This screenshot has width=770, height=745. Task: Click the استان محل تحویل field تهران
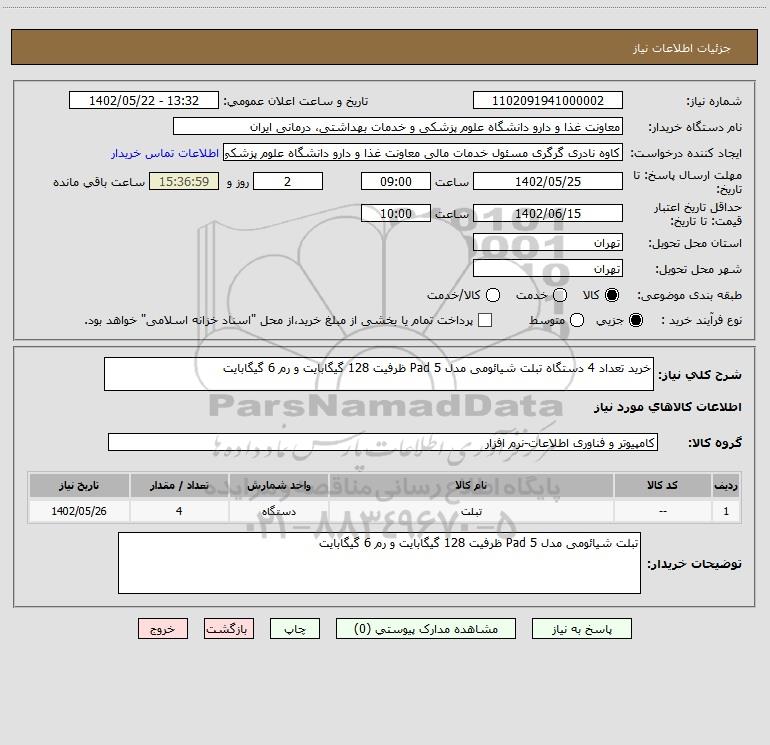[548, 242]
